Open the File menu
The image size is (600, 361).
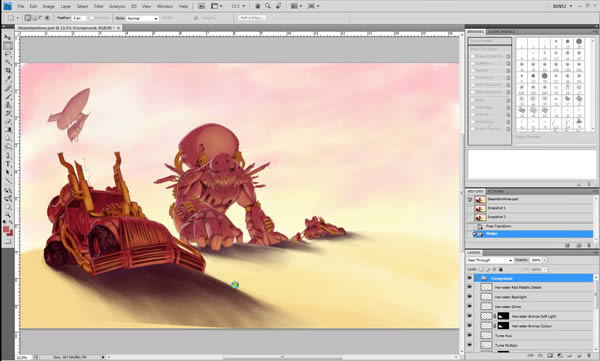coord(21,7)
